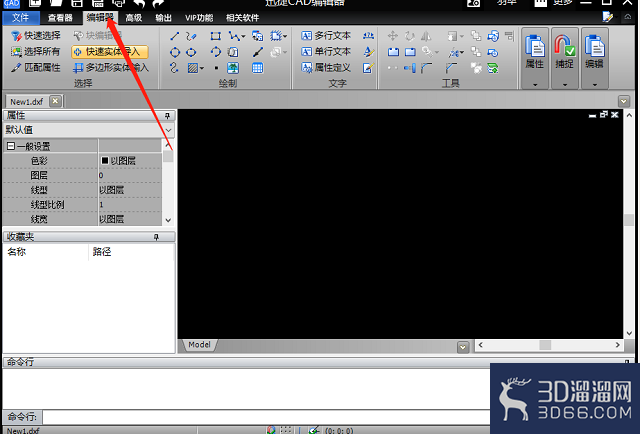Viewport: 640px width, 434px height.
Task: Click the Mirror tool icon
Action: click(x=426, y=36)
